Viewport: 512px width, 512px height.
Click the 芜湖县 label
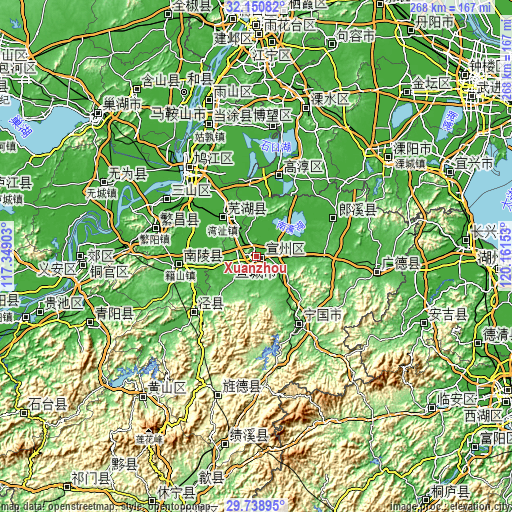[247, 209]
